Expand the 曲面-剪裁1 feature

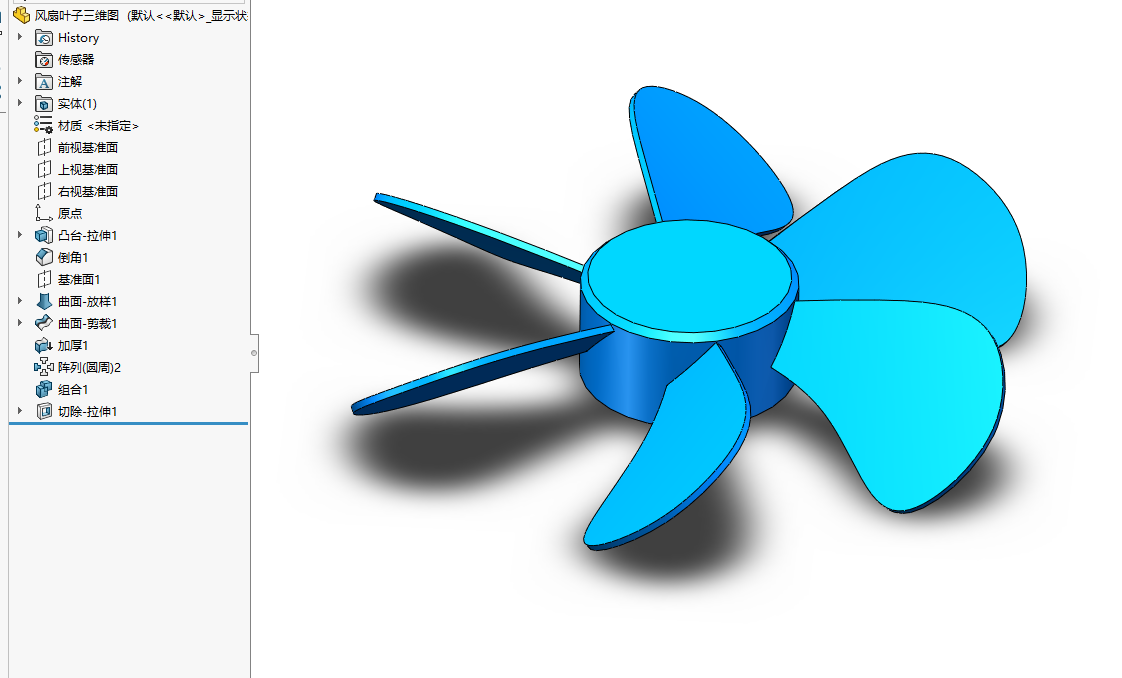[x=20, y=323]
